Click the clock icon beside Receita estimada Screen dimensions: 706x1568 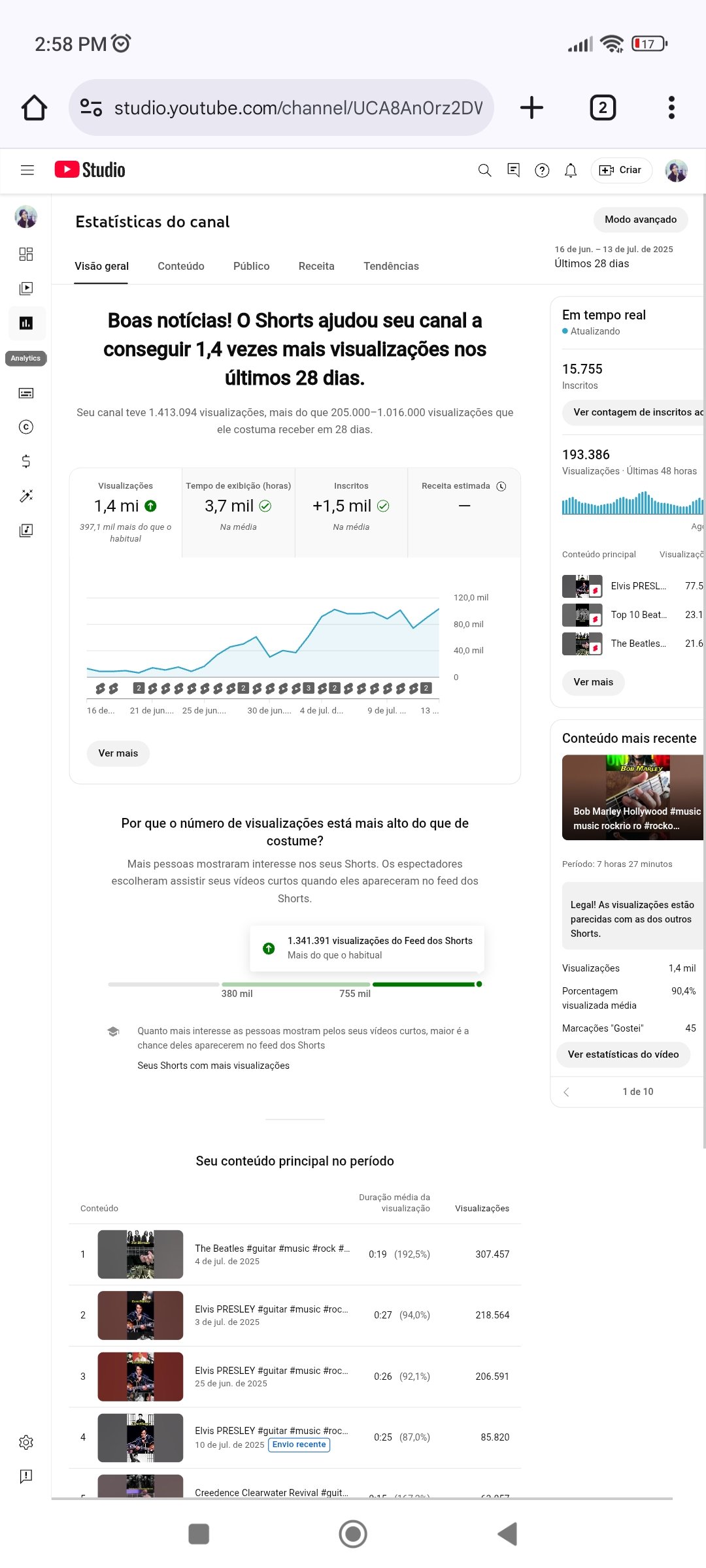tap(501, 486)
